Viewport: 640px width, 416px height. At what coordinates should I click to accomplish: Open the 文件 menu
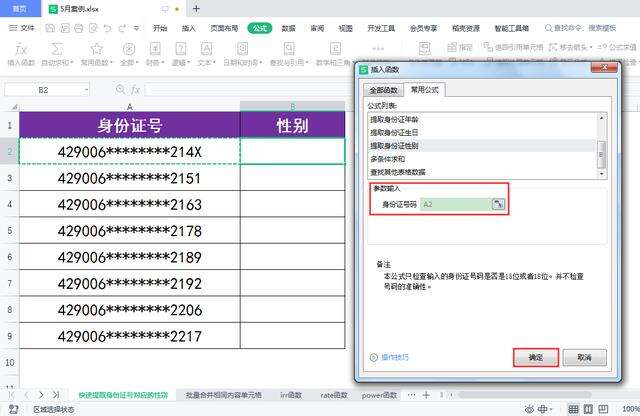coord(22,28)
